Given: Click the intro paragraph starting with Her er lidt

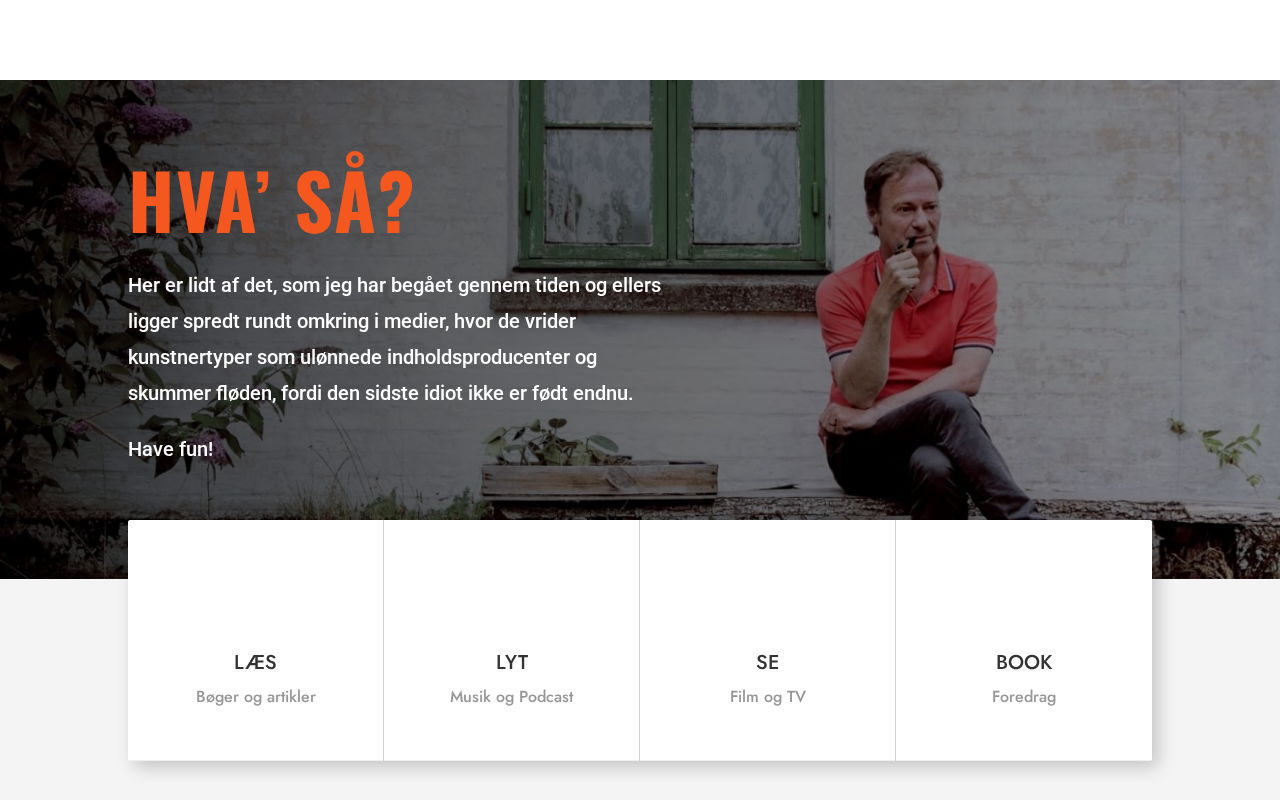Looking at the screenshot, I should pos(394,339).
